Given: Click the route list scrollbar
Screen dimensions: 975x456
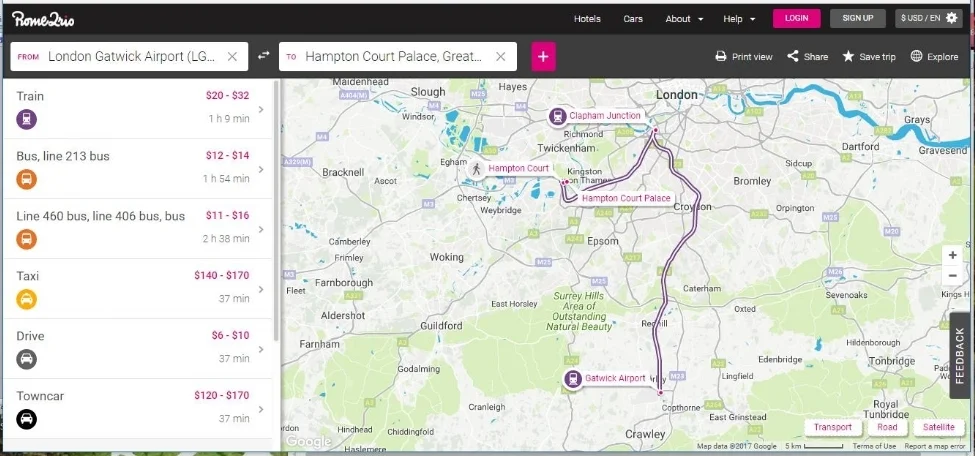Looking at the screenshot, I should [277, 210].
